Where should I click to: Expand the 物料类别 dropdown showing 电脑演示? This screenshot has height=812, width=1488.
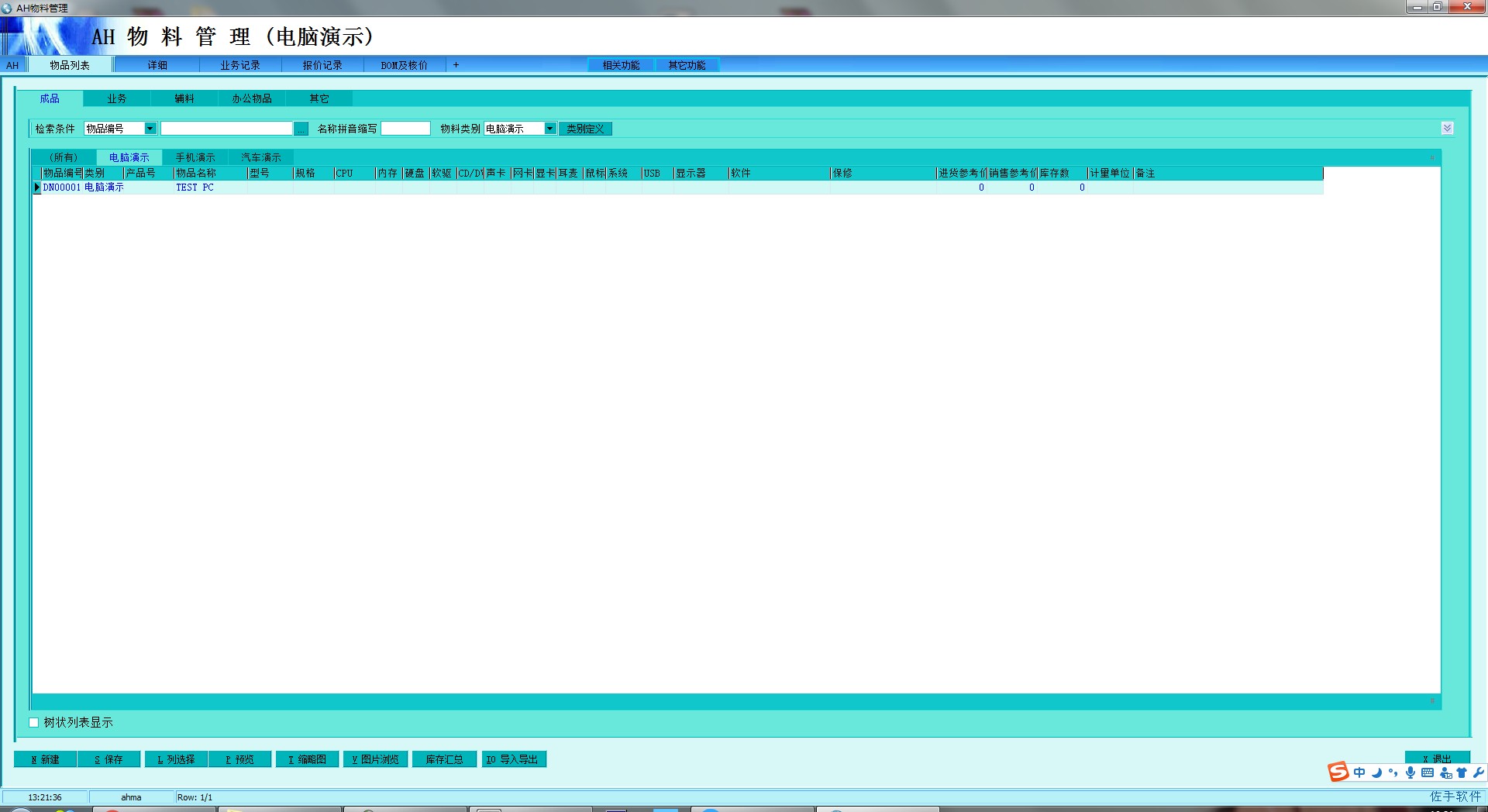549,129
